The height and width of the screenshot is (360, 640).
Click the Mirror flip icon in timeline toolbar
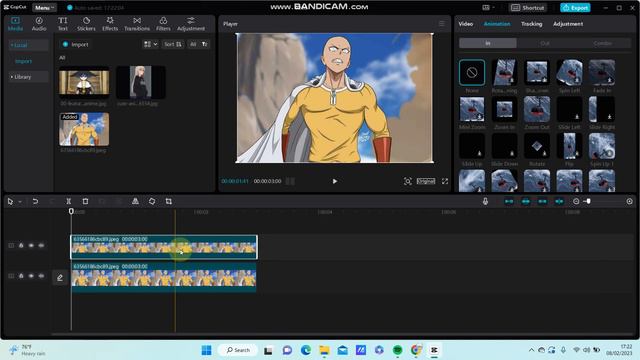(x=135, y=201)
